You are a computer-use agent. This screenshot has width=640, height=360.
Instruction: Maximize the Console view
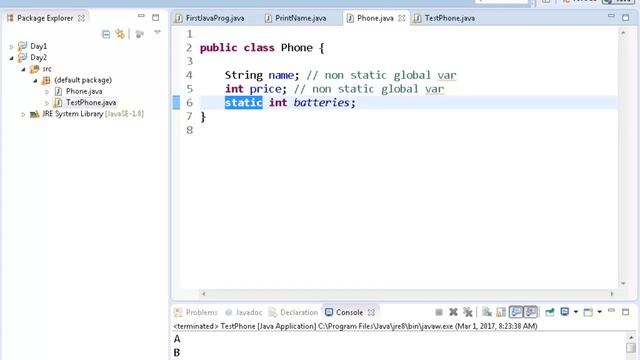(626, 312)
